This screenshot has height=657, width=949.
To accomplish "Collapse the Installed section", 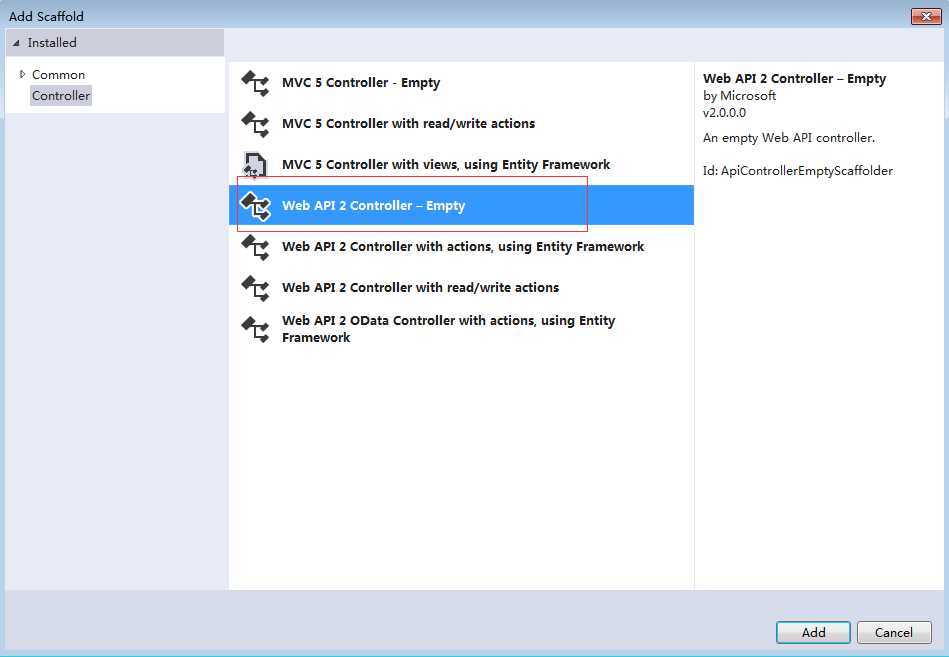I will coord(16,43).
